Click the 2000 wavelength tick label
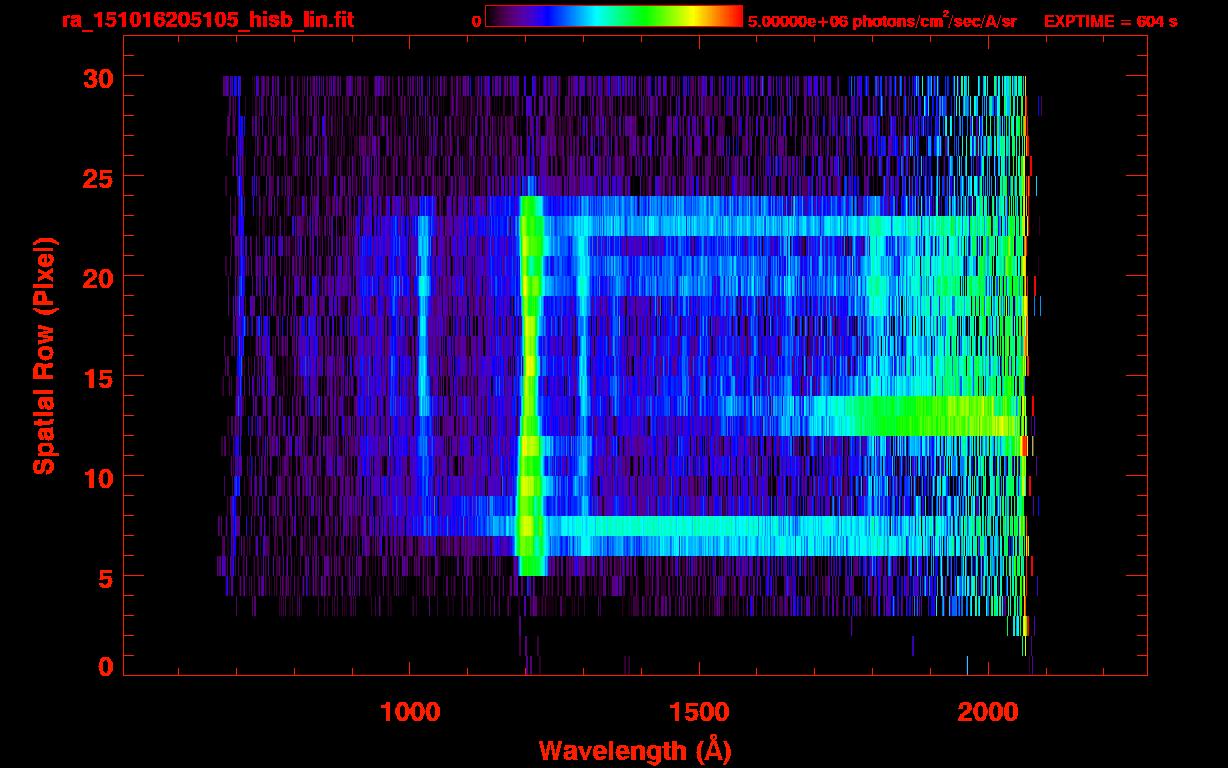This screenshot has width=1228, height=768. pyautogui.click(x=988, y=712)
